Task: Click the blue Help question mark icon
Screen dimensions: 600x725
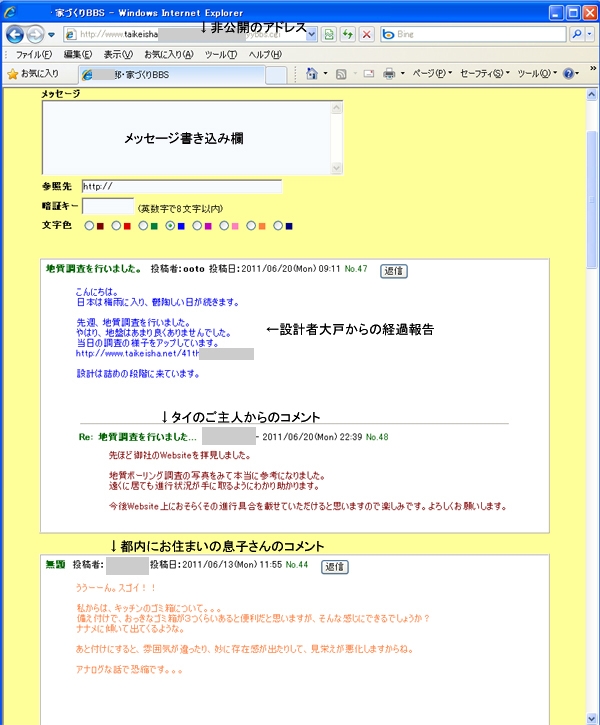Action: coord(569,74)
